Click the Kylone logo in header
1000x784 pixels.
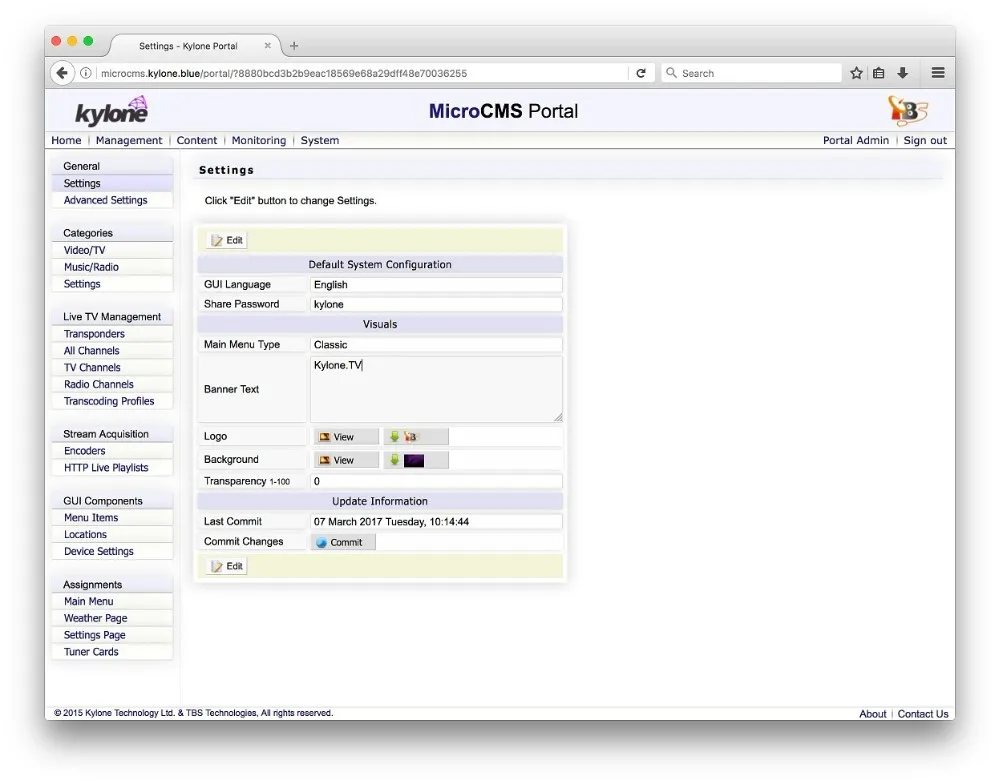[111, 111]
